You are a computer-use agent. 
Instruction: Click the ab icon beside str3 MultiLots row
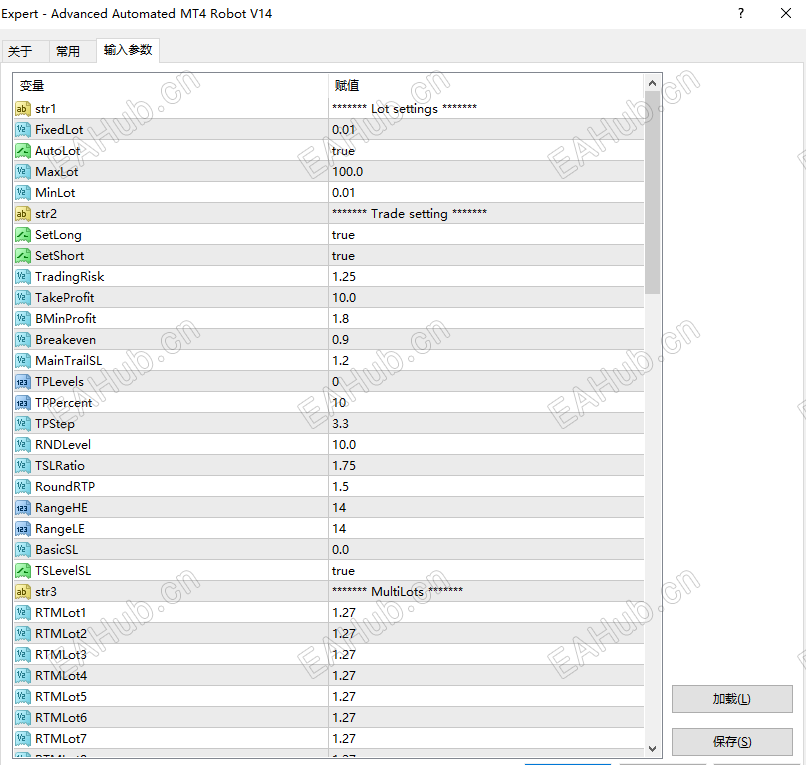pos(22,591)
